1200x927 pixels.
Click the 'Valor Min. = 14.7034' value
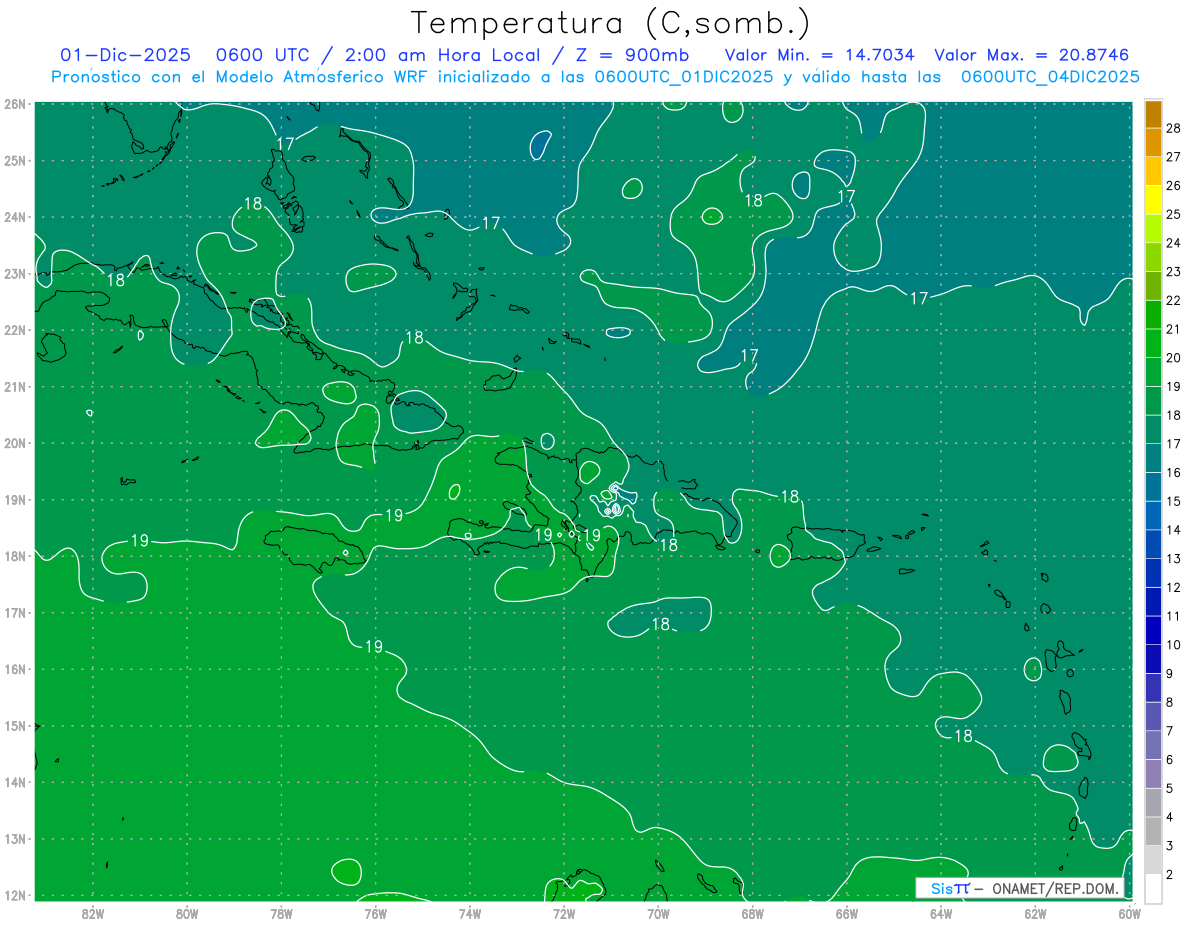820,55
